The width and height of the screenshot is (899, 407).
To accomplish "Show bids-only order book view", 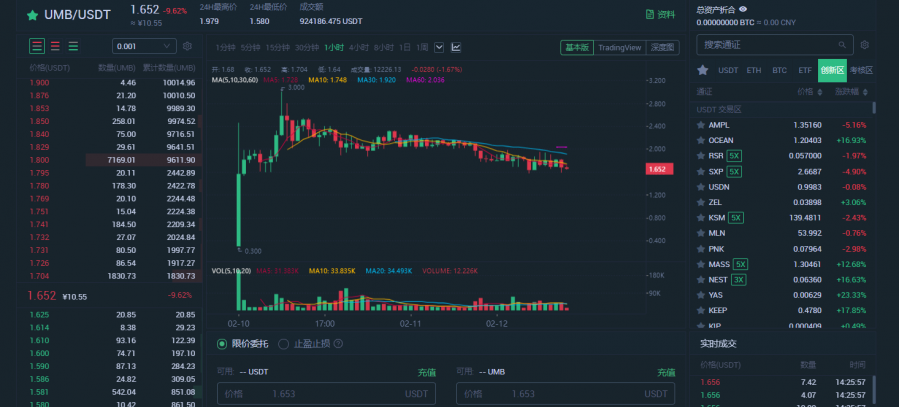I will [x=73, y=46].
